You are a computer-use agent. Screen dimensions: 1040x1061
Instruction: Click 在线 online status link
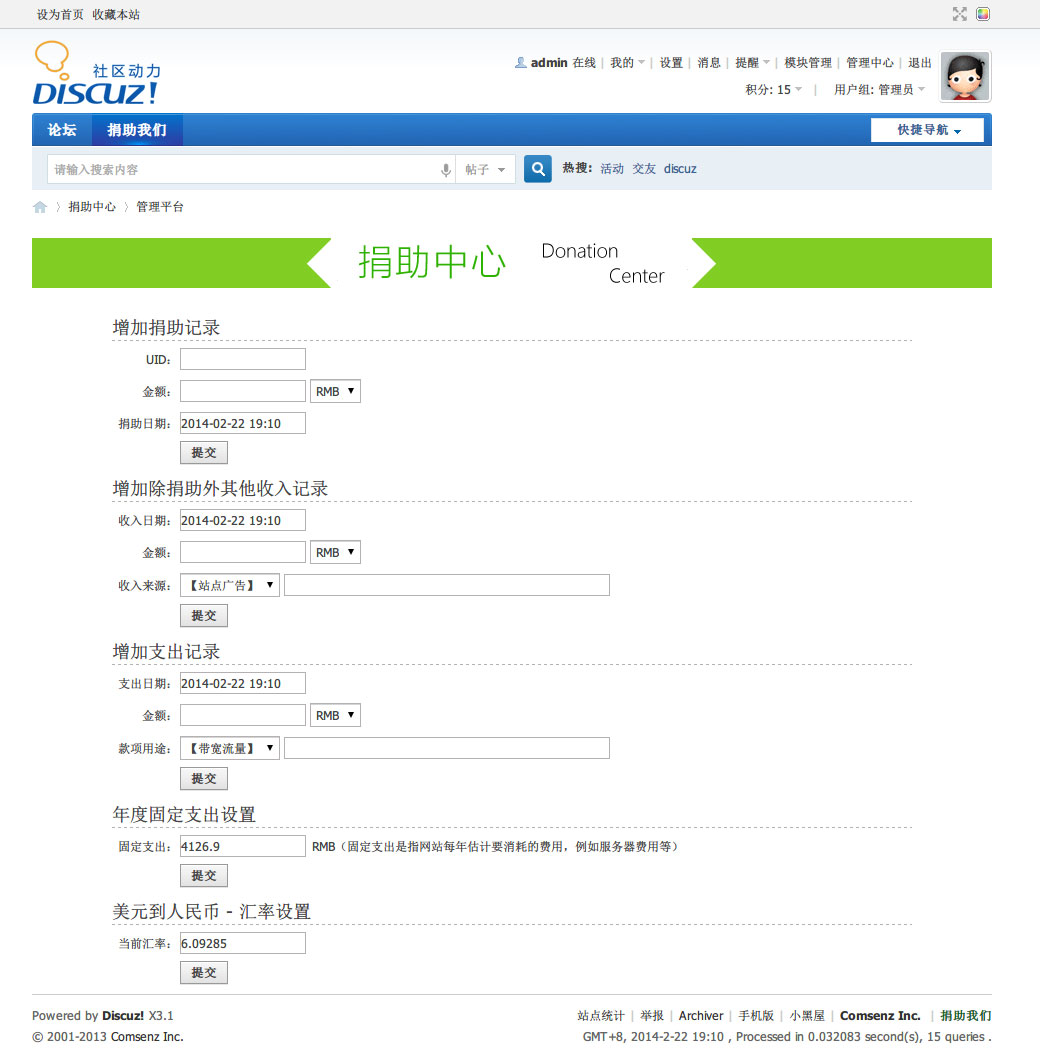584,63
